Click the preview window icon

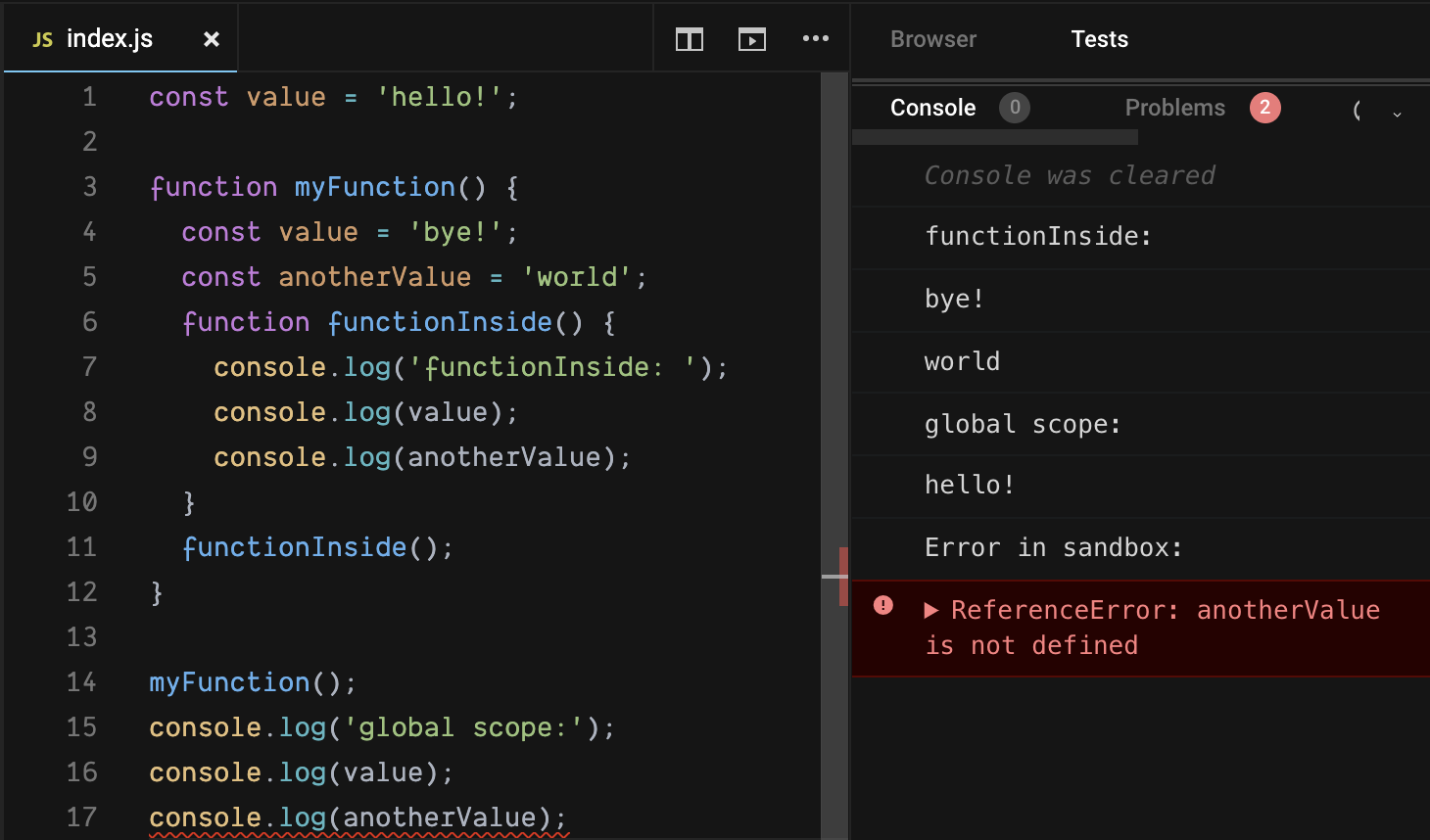tap(752, 39)
